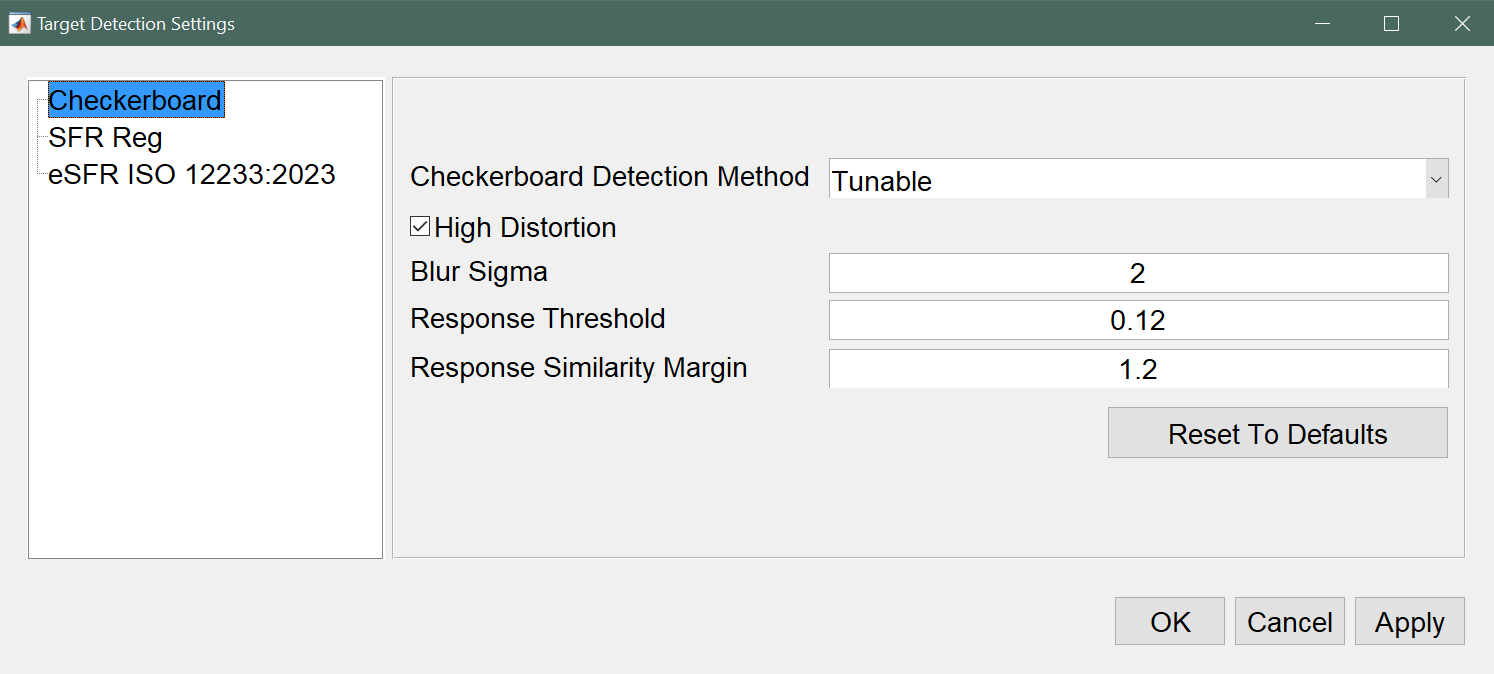Screen dimensions: 1494x674
Task: Minimize the Target Detection Settings window
Action: [1322, 23]
